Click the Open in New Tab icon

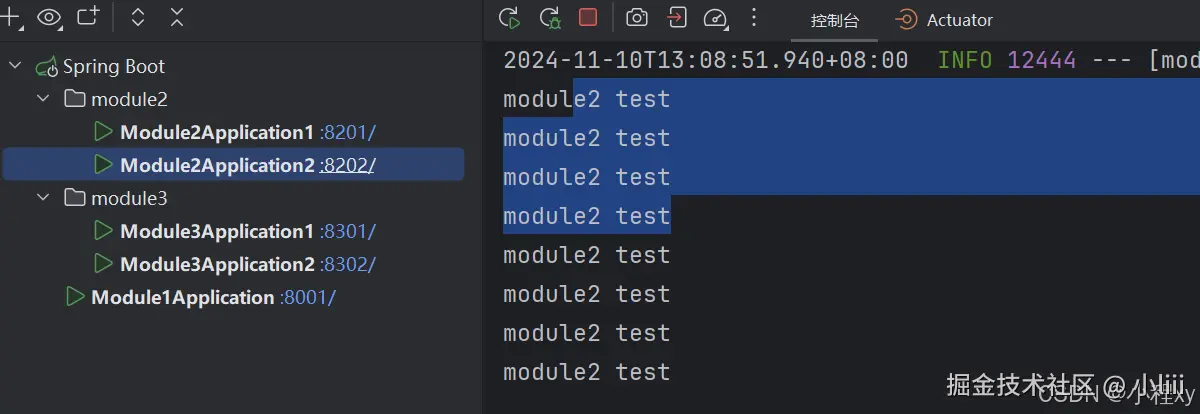pyautogui.click(x=89, y=17)
